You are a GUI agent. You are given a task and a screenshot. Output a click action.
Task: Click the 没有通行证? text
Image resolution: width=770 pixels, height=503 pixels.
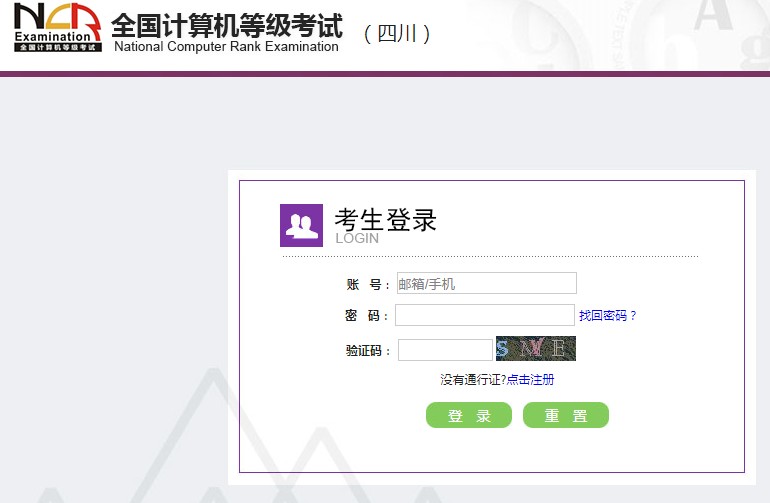(x=473, y=380)
